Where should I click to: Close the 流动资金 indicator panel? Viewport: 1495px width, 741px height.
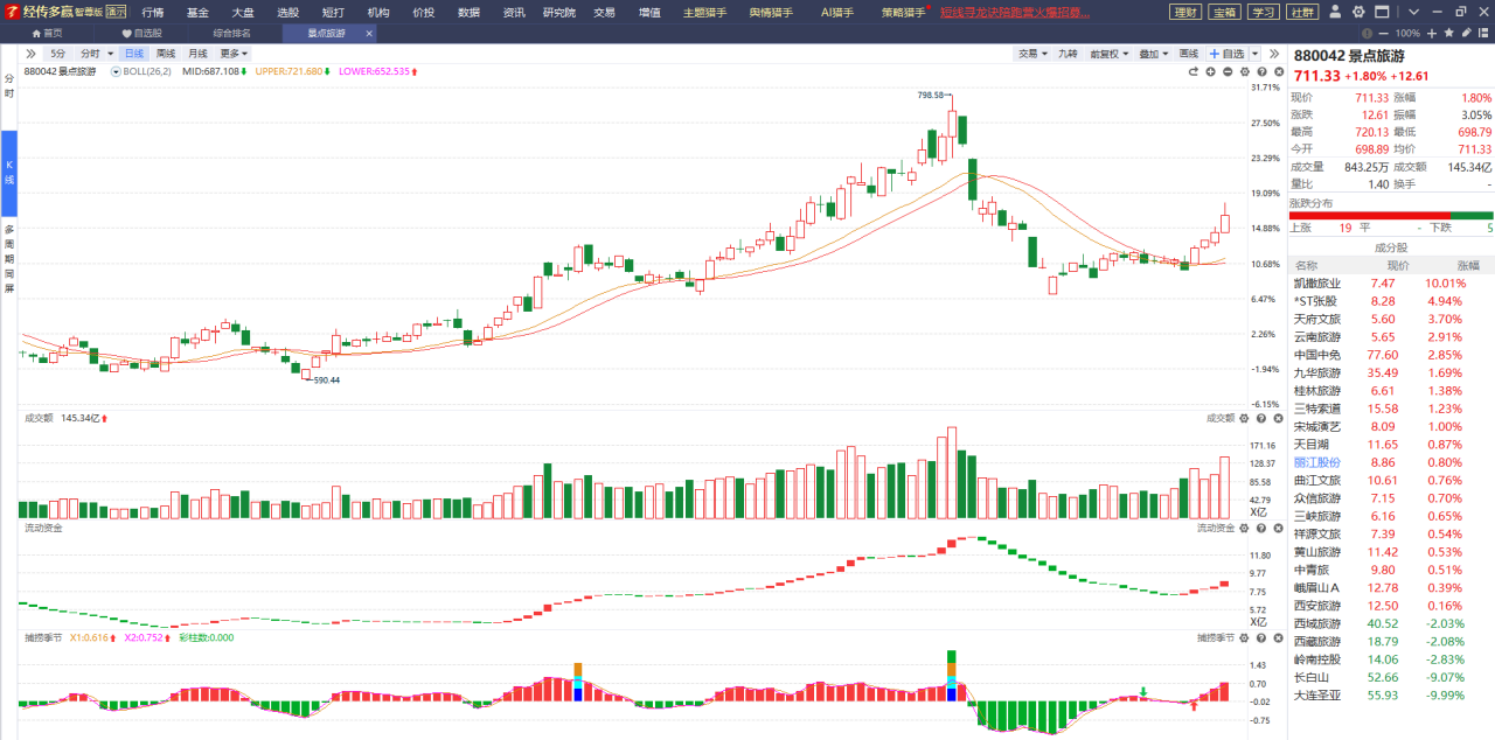click(x=1277, y=528)
